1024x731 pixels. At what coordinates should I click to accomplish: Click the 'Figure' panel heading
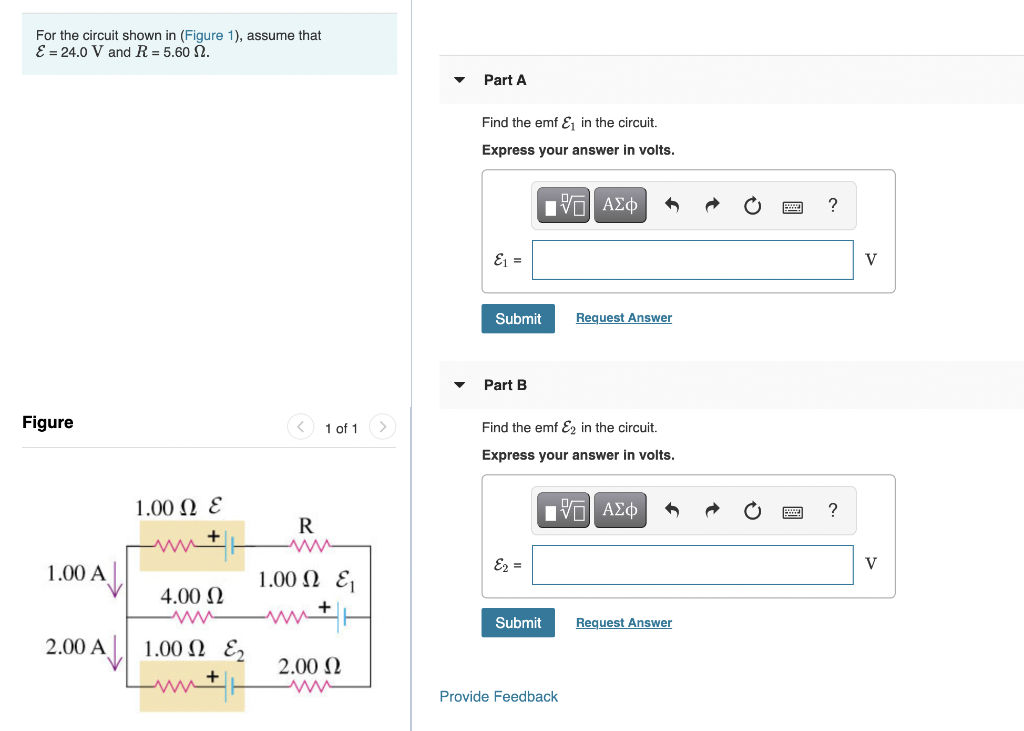pyautogui.click(x=48, y=422)
